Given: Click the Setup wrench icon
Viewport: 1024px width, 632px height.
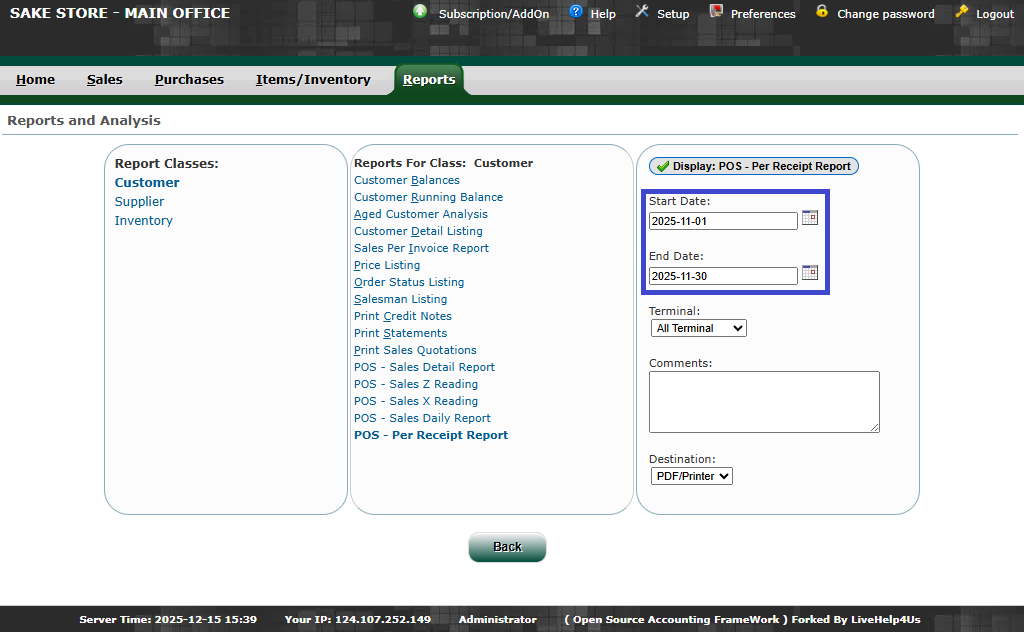Looking at the screenshot, I should tap(641, 12).
